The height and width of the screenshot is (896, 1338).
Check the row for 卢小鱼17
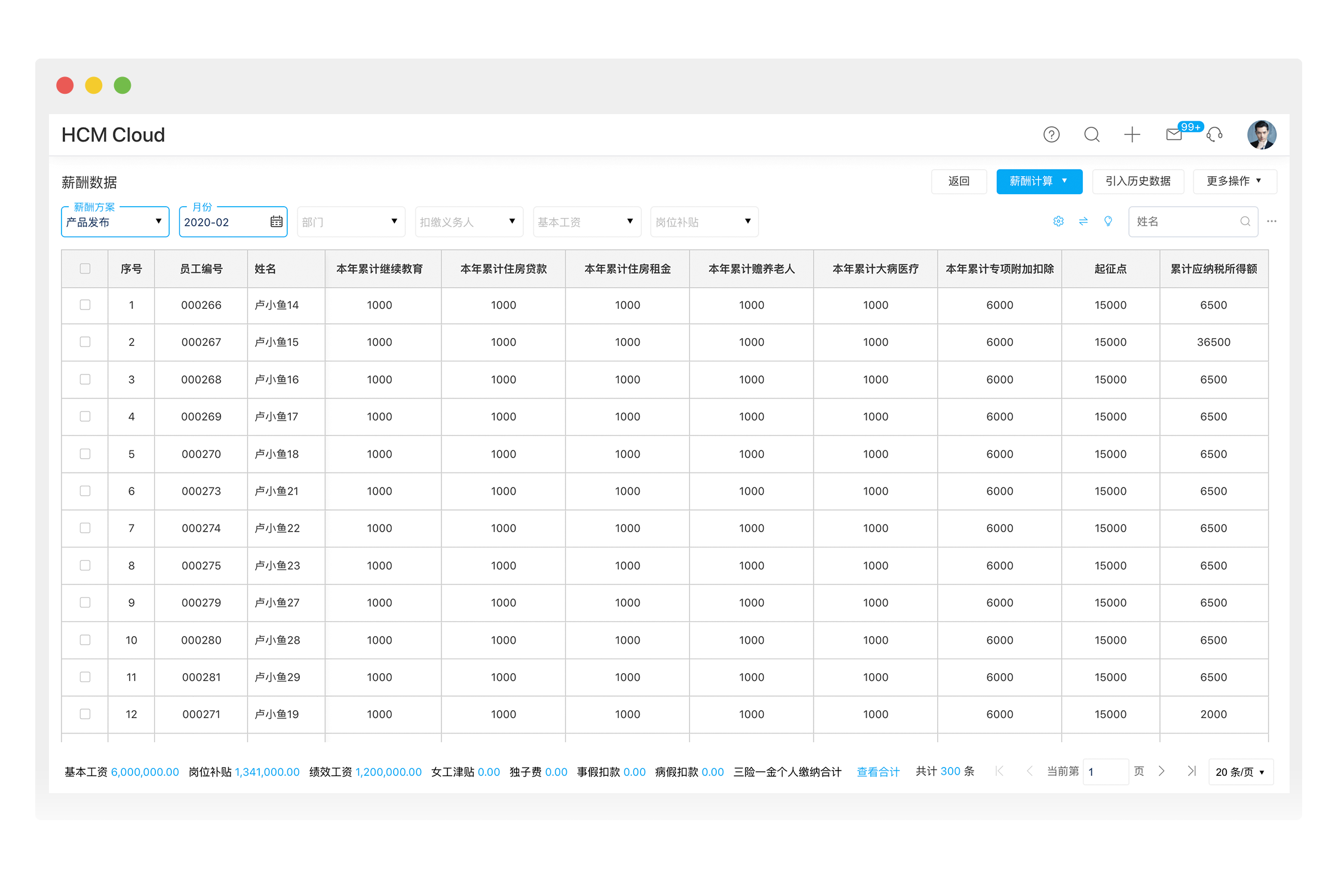(x=85, y=416)
